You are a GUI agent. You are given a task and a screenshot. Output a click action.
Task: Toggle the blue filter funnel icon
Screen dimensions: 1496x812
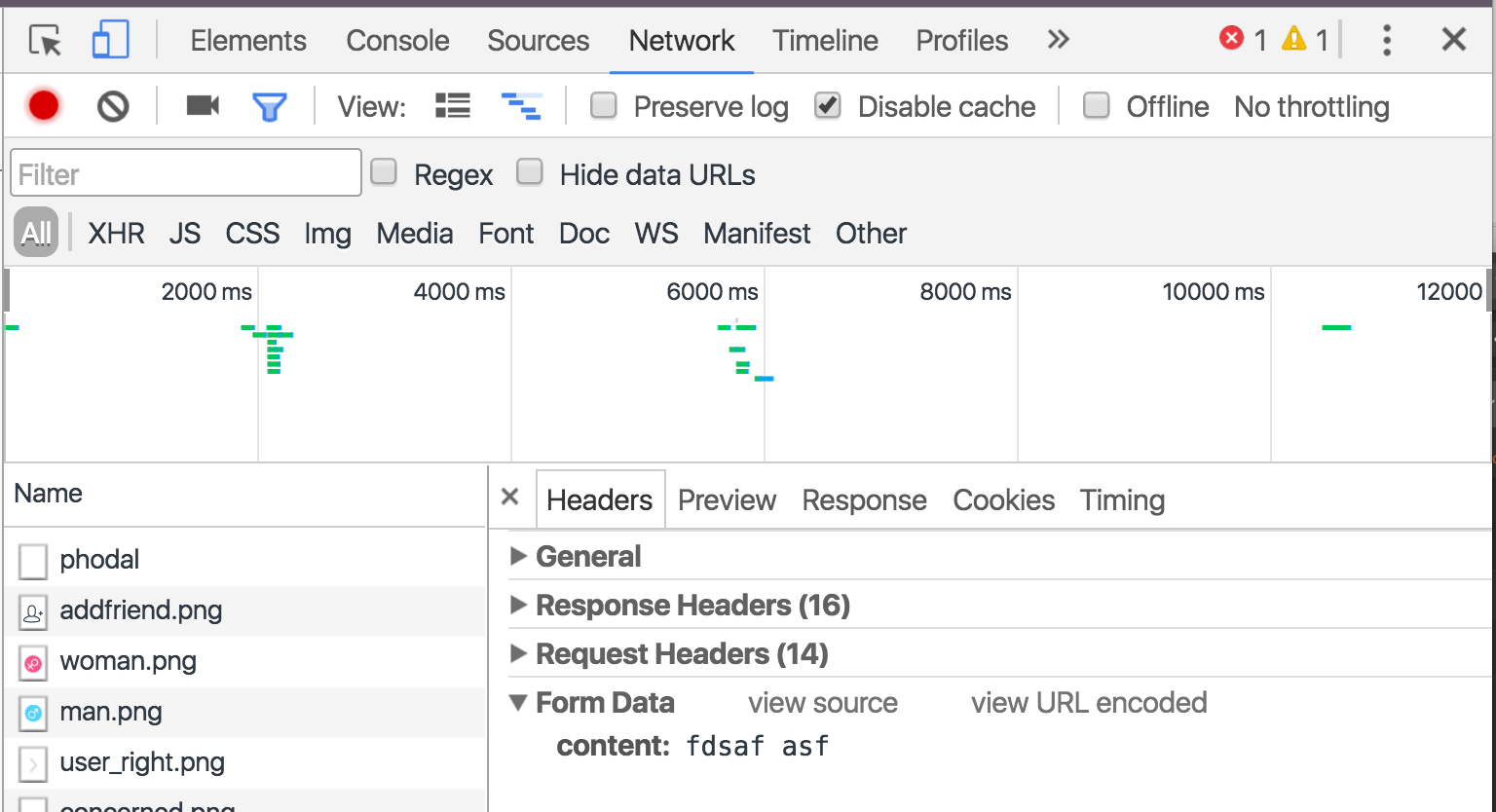pyautogui.click(x=269, y=106)
